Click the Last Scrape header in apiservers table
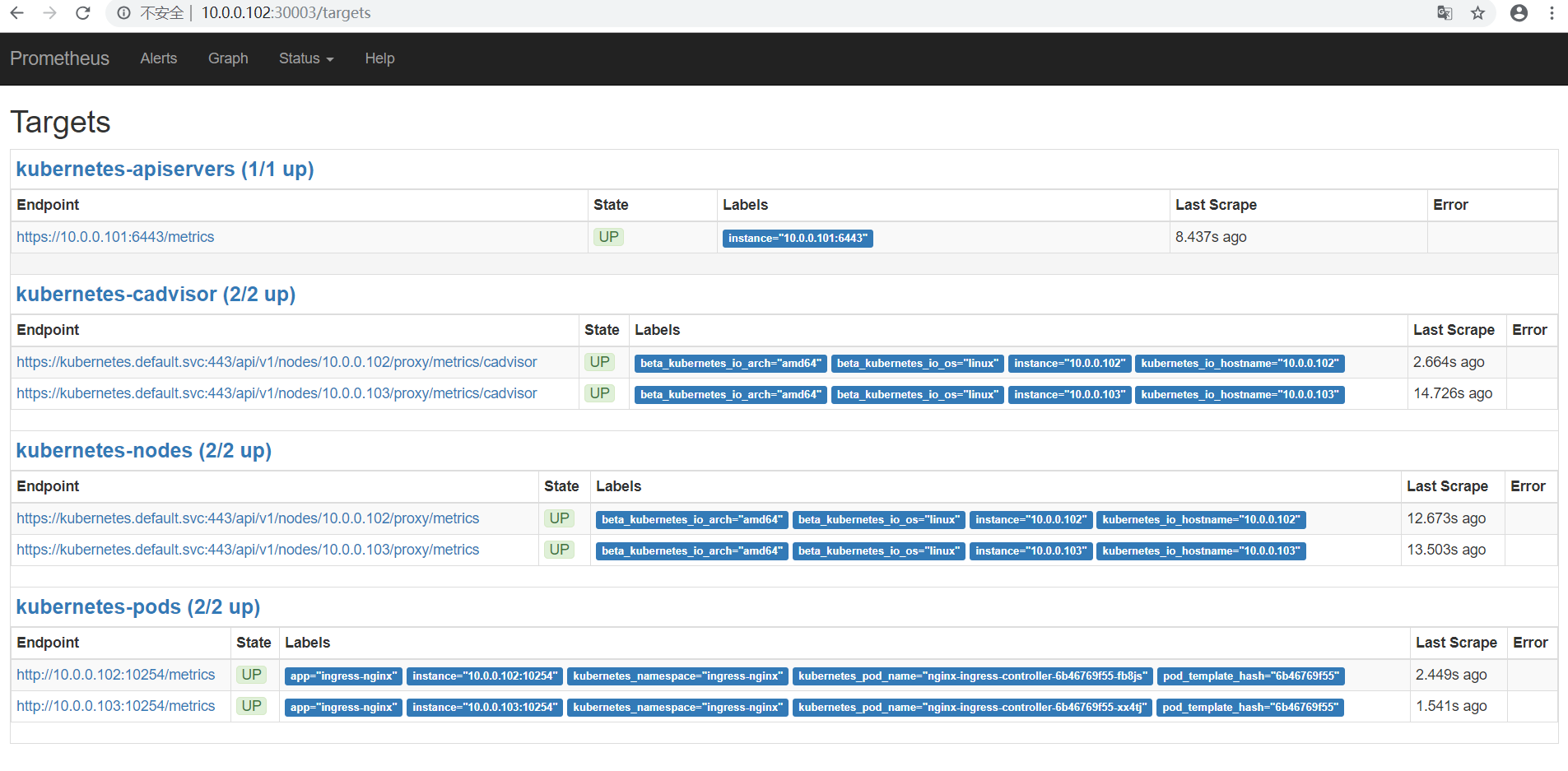Screen dimensions: 1568x771 [x=1216, y=205]
